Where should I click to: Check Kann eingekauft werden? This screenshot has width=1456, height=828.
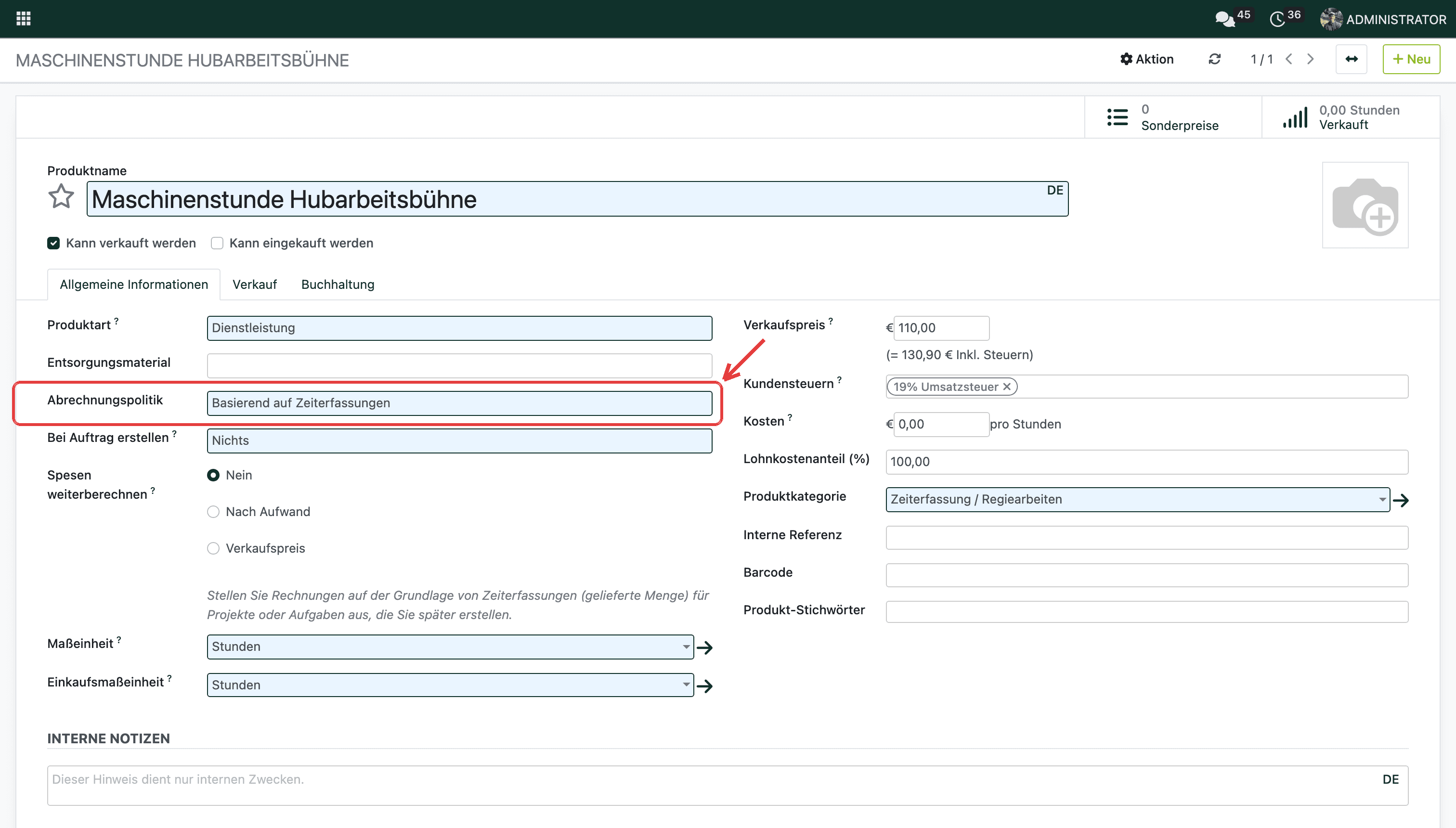tap(217, 244)
